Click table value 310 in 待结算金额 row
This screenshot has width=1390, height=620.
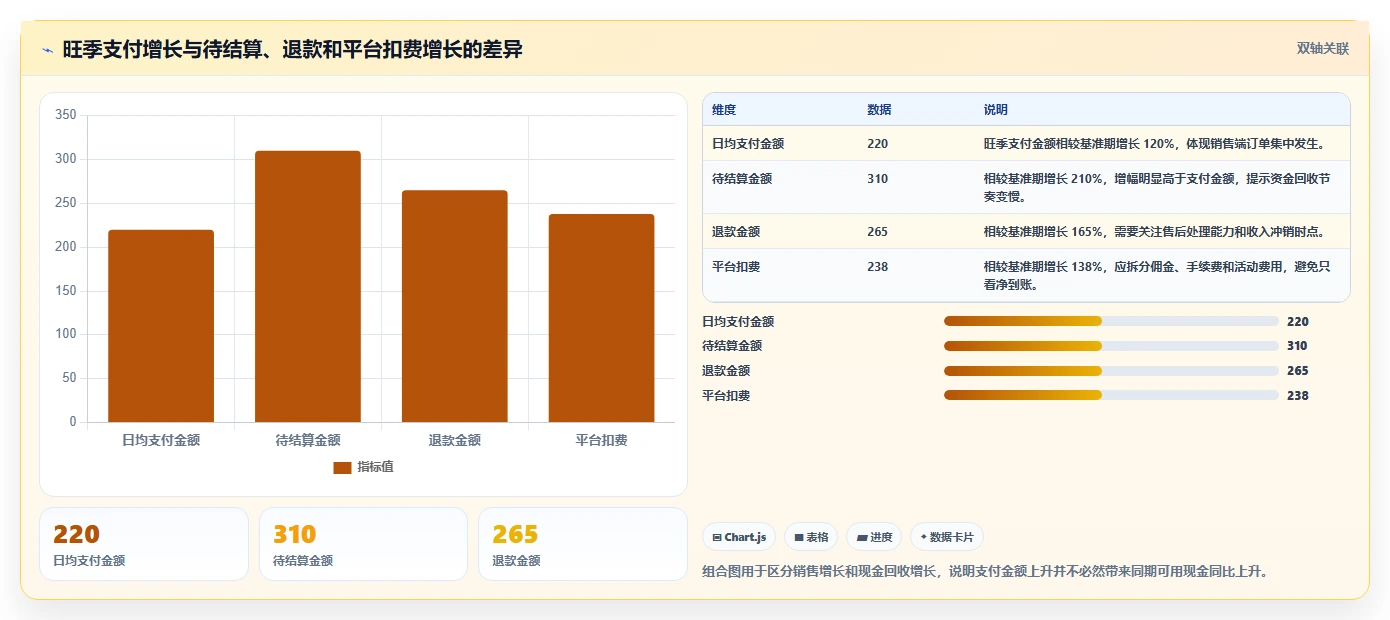coord(877,179)
